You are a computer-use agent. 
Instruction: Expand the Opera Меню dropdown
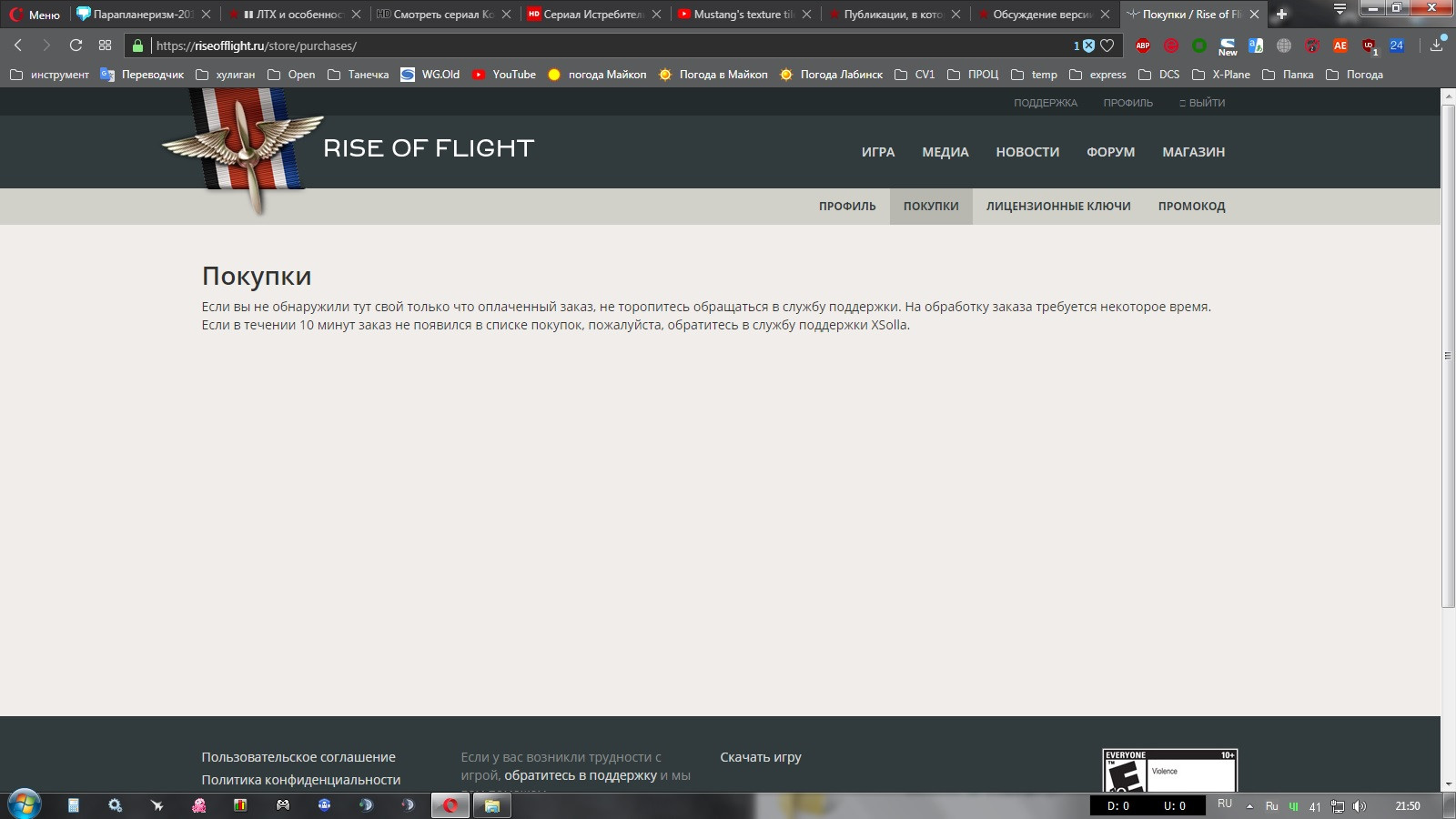pos(35,15)
